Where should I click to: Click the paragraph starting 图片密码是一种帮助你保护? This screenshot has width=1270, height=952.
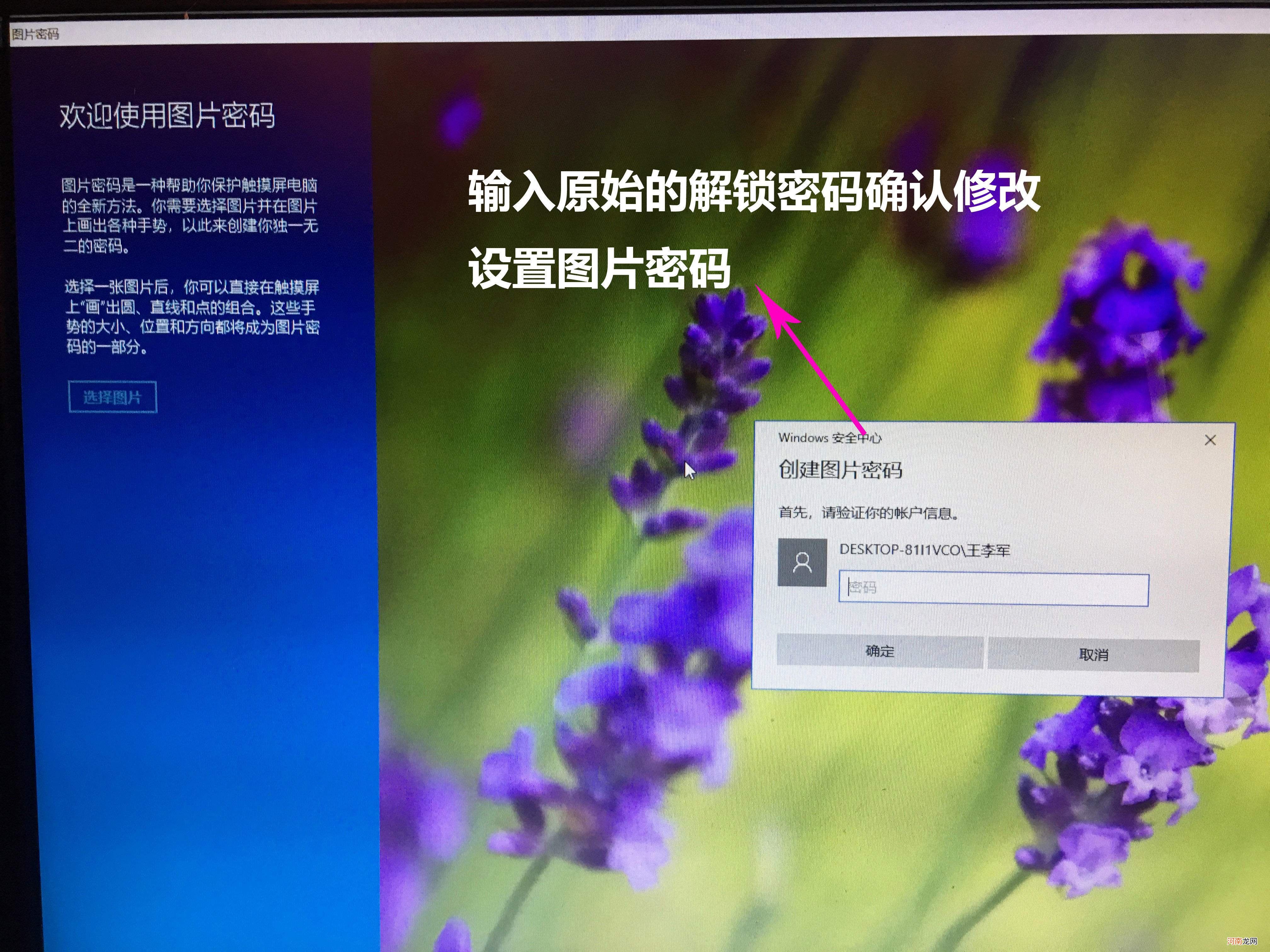[190, 215]
